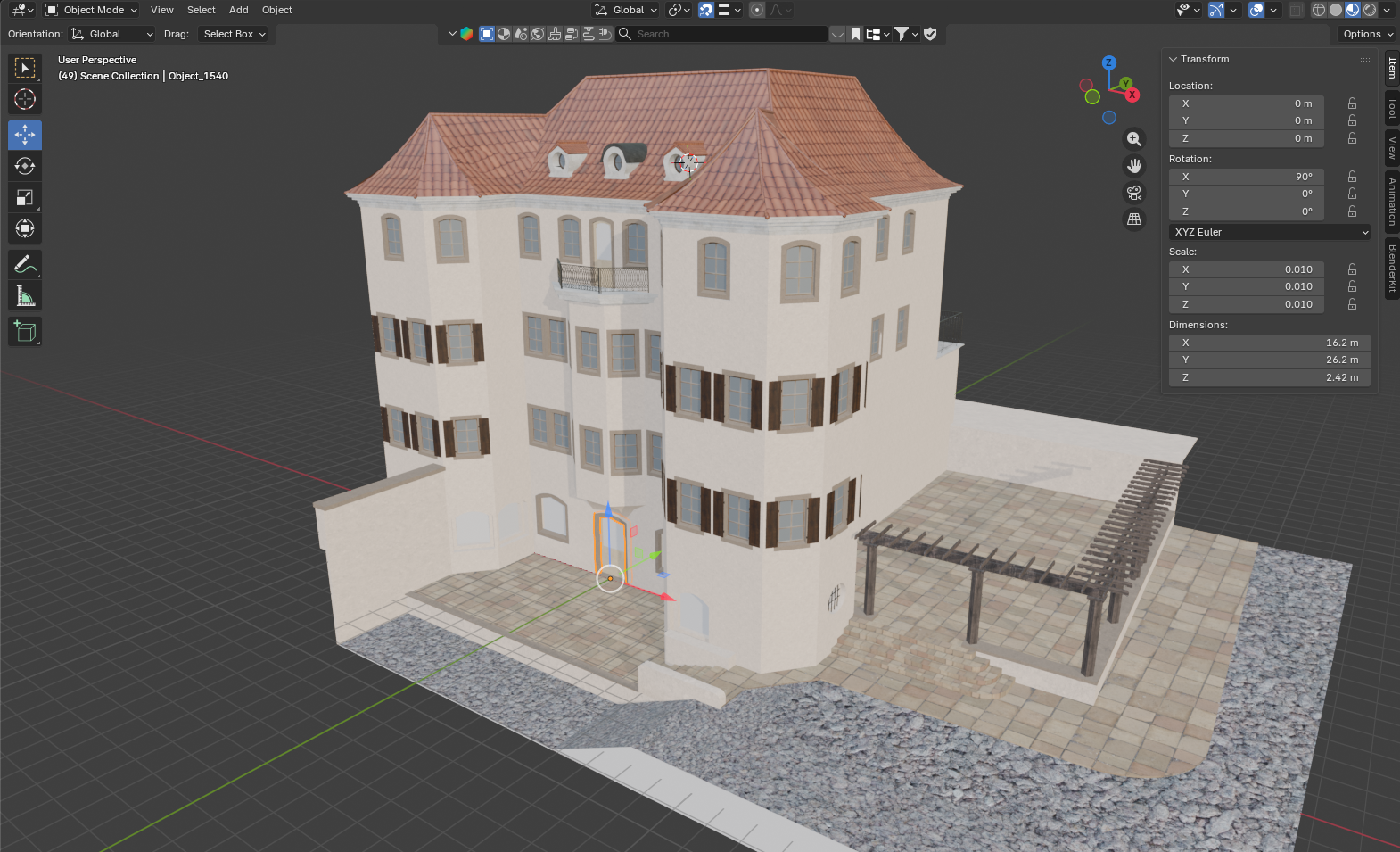Switch to orthographic view via the grid icon

[1133, 219]
